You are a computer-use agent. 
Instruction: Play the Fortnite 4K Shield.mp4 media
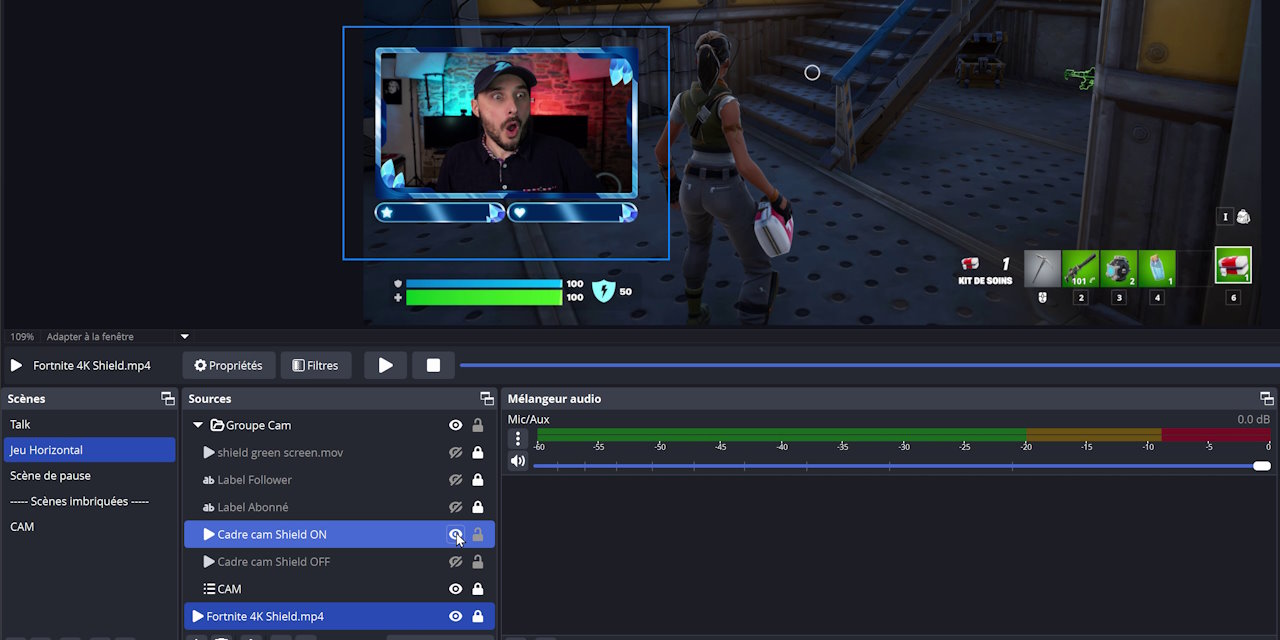[x=385, y=365]
